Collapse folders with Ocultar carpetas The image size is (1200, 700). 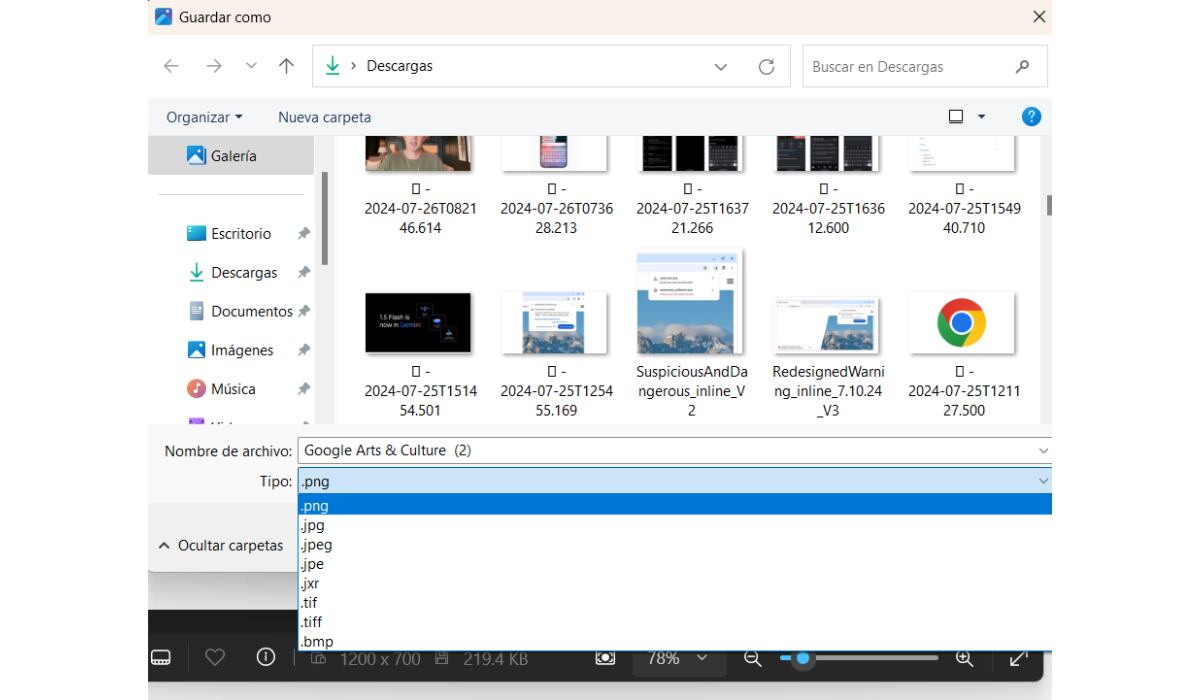[x=221, y=546]
